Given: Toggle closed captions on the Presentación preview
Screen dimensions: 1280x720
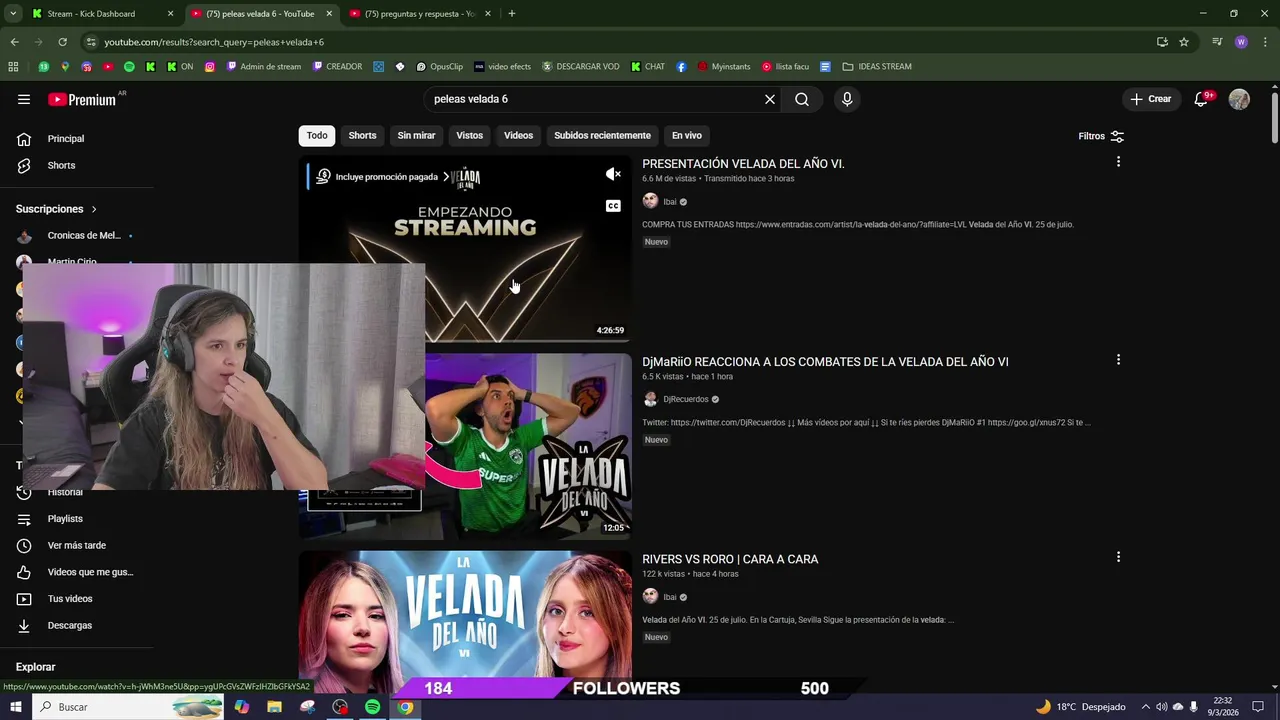Looking at the screenshot, I should tap(613, 206).
